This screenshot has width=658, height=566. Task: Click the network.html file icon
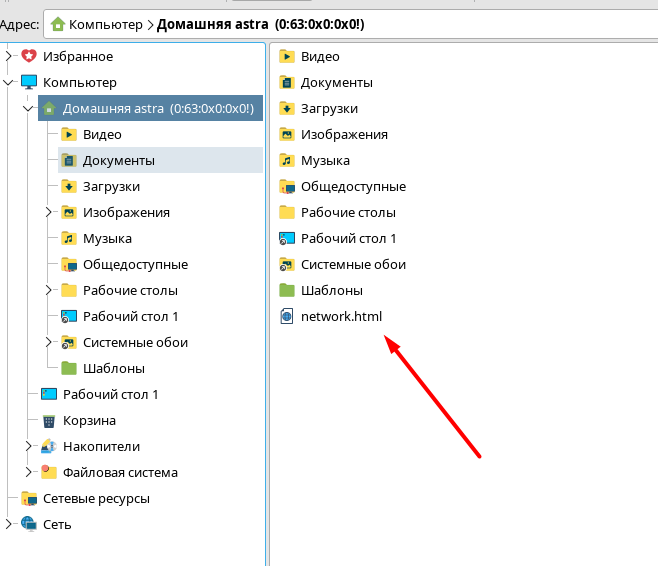point(287,316)
